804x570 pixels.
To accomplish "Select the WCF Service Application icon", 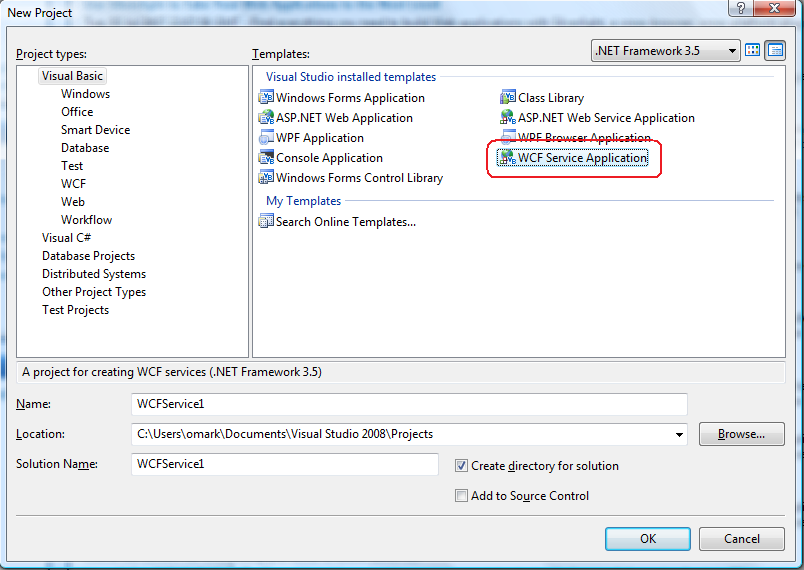I will click(x=508, y=158).
